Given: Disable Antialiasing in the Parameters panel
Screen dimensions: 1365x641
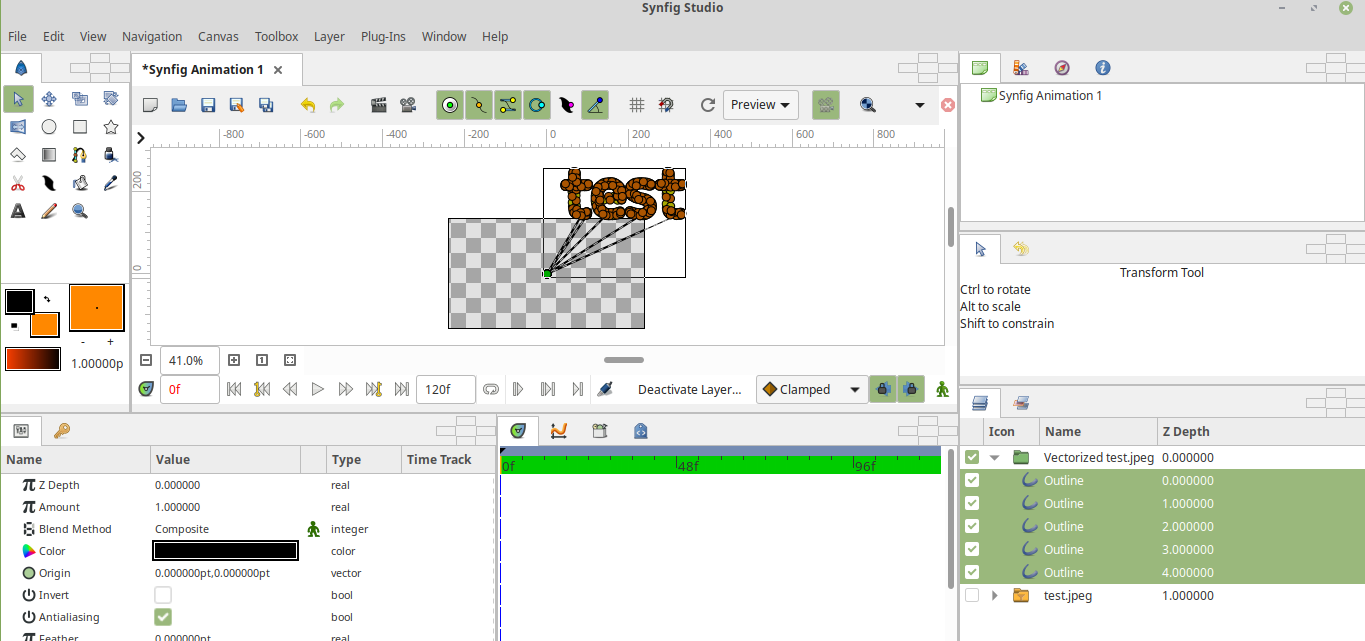Looking at the screenshot, I should click(x=162, y=617).
